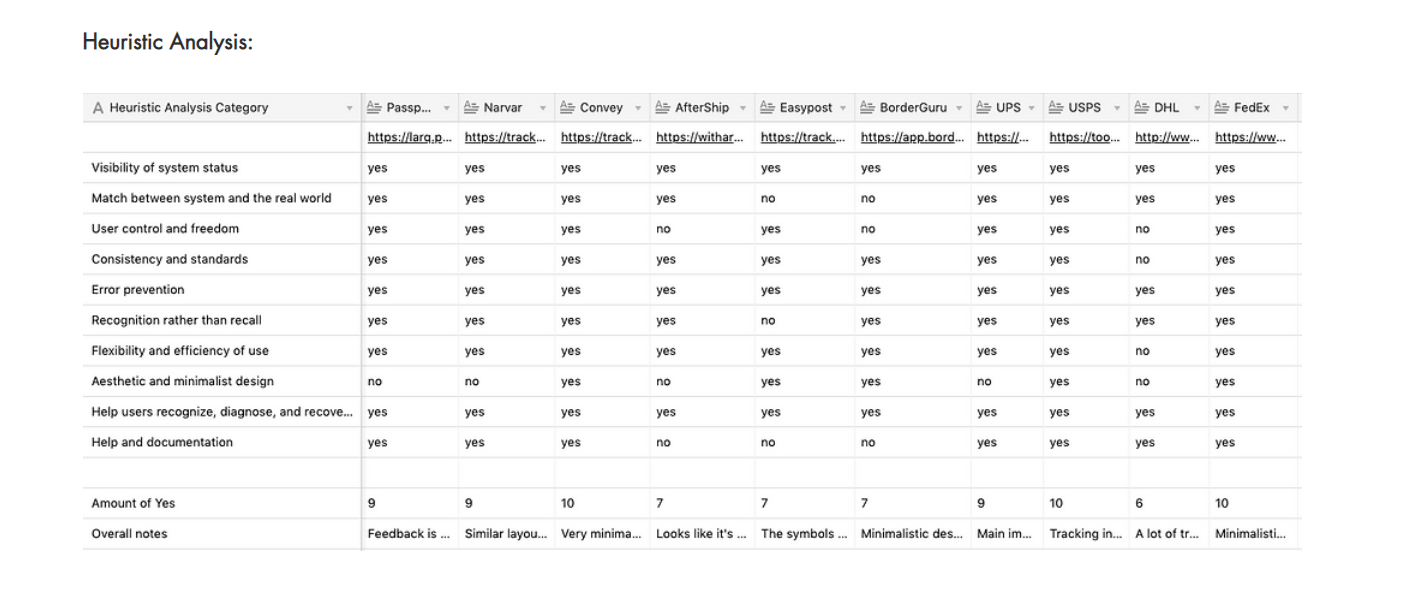This screenshot has width=1406, height=592.
Task: Click the field type icon next to Convey
Action: (x=568, y=108)
